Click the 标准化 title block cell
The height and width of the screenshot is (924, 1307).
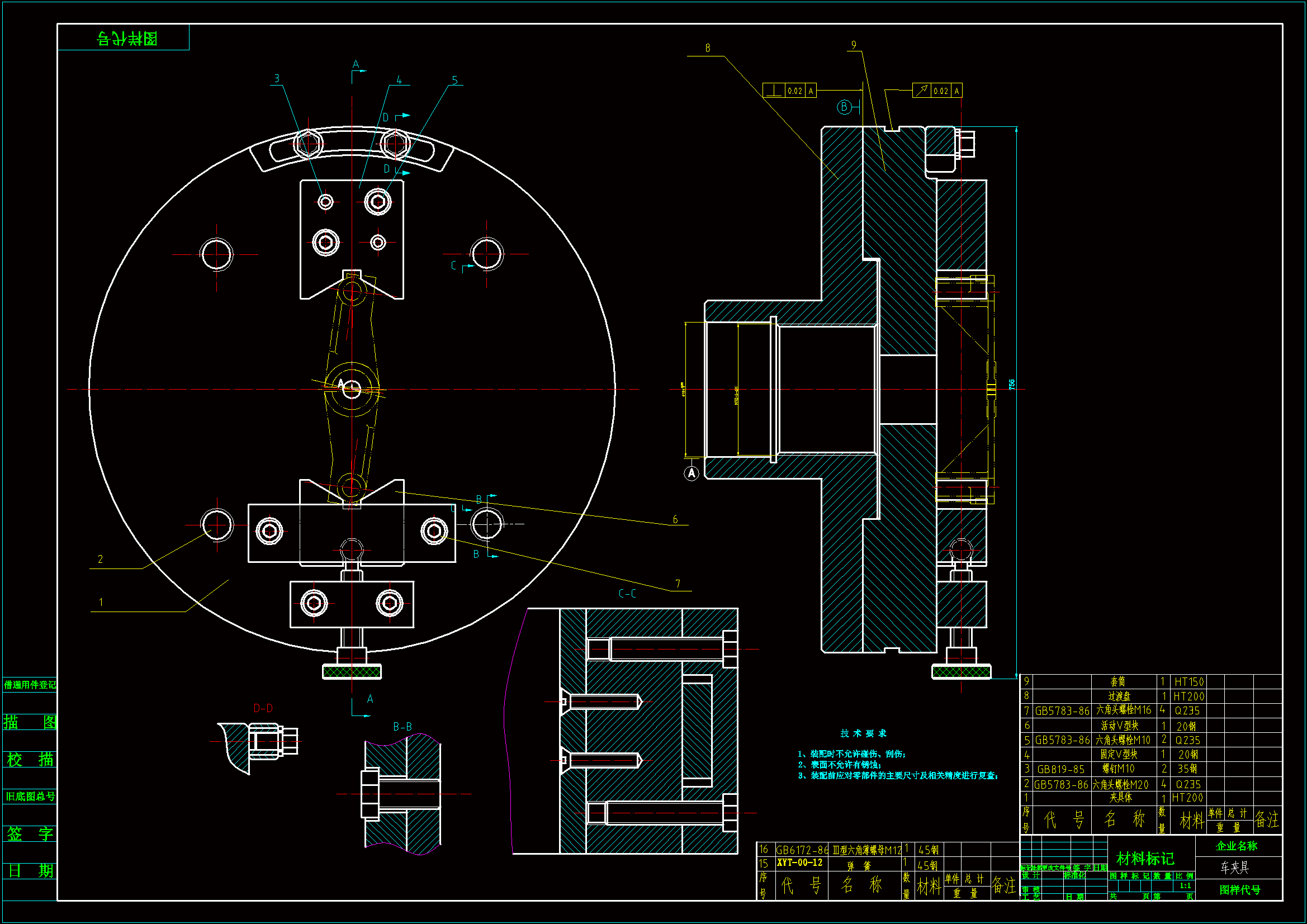[x=1075, y=875]
